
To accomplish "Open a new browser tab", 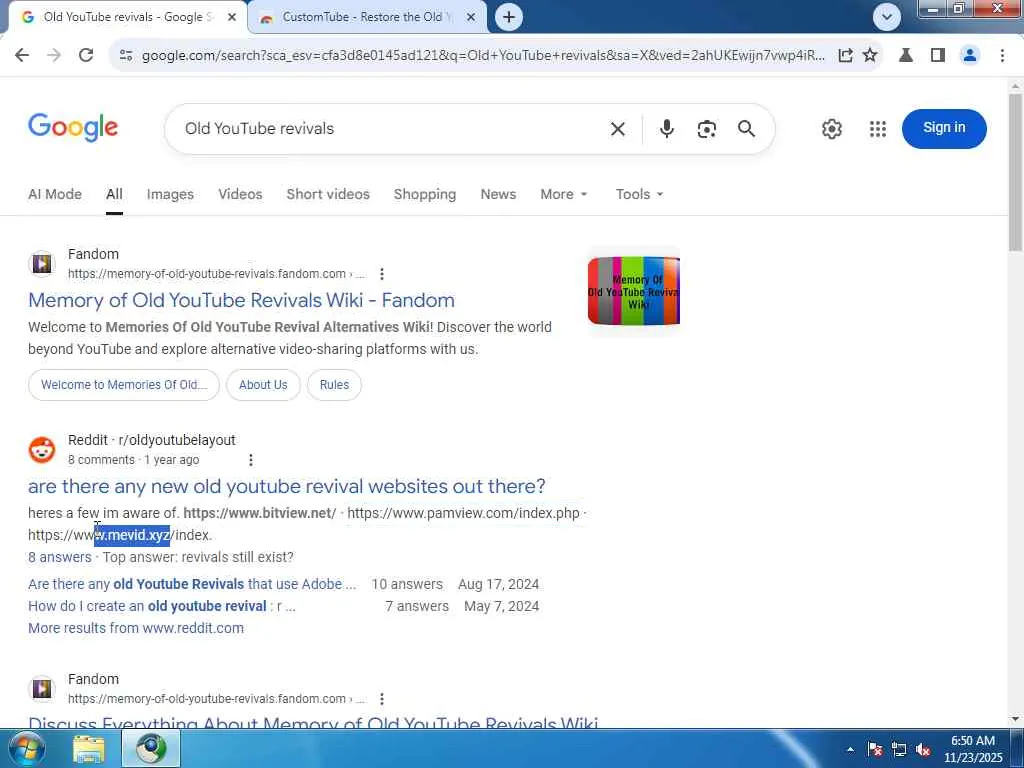I will point(509,17).
